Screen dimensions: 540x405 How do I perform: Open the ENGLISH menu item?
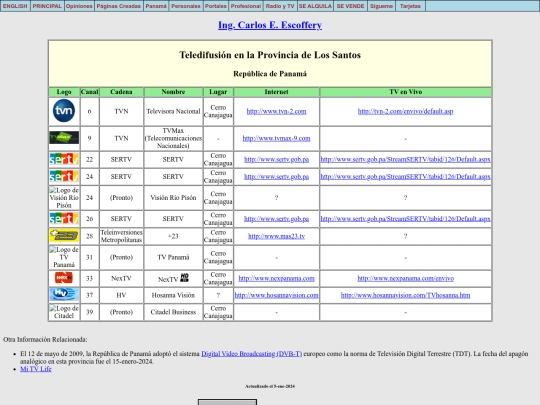[x=15, y=6]
